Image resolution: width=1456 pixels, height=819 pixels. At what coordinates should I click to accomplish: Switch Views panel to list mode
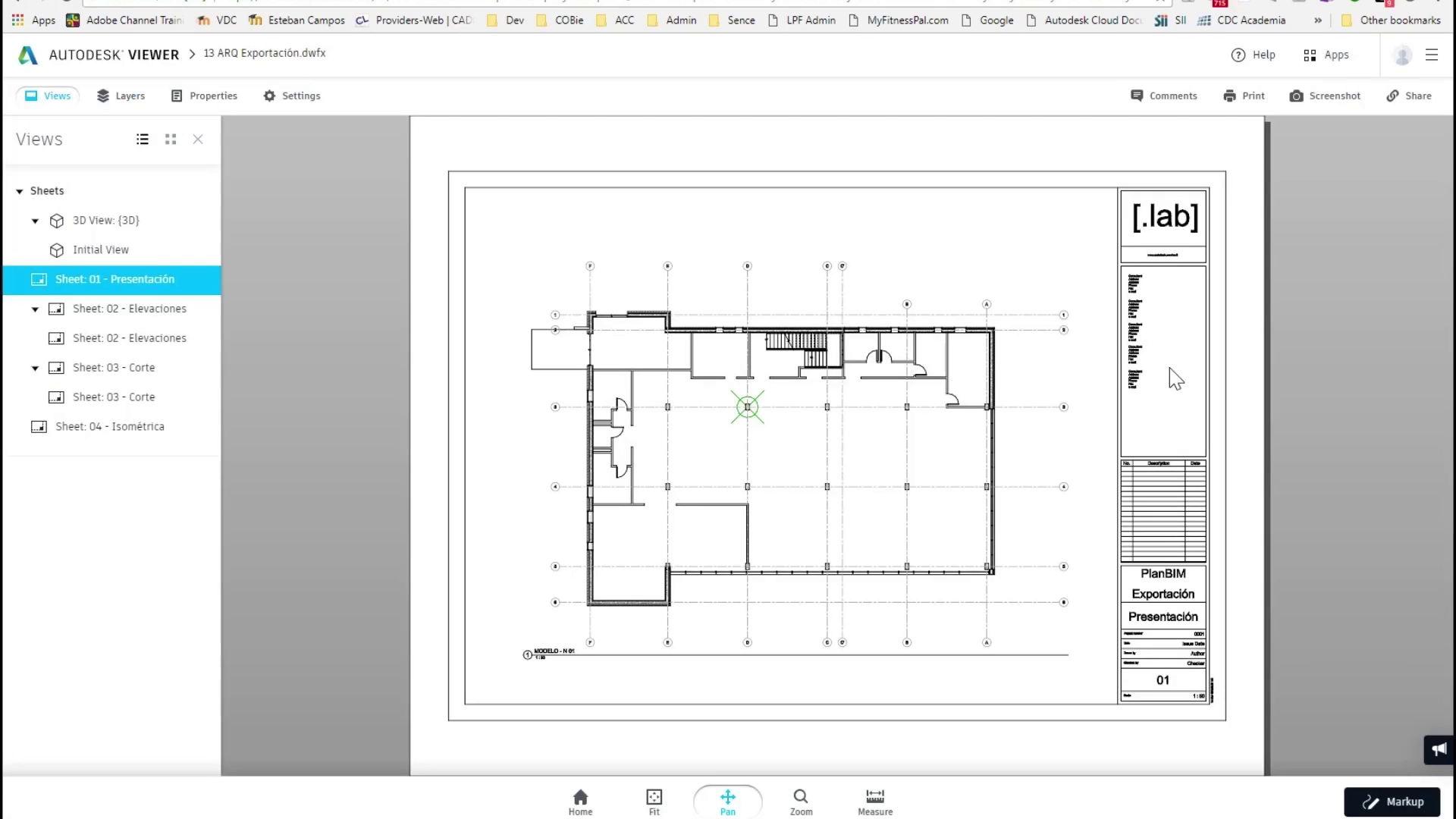coord(143,140)
